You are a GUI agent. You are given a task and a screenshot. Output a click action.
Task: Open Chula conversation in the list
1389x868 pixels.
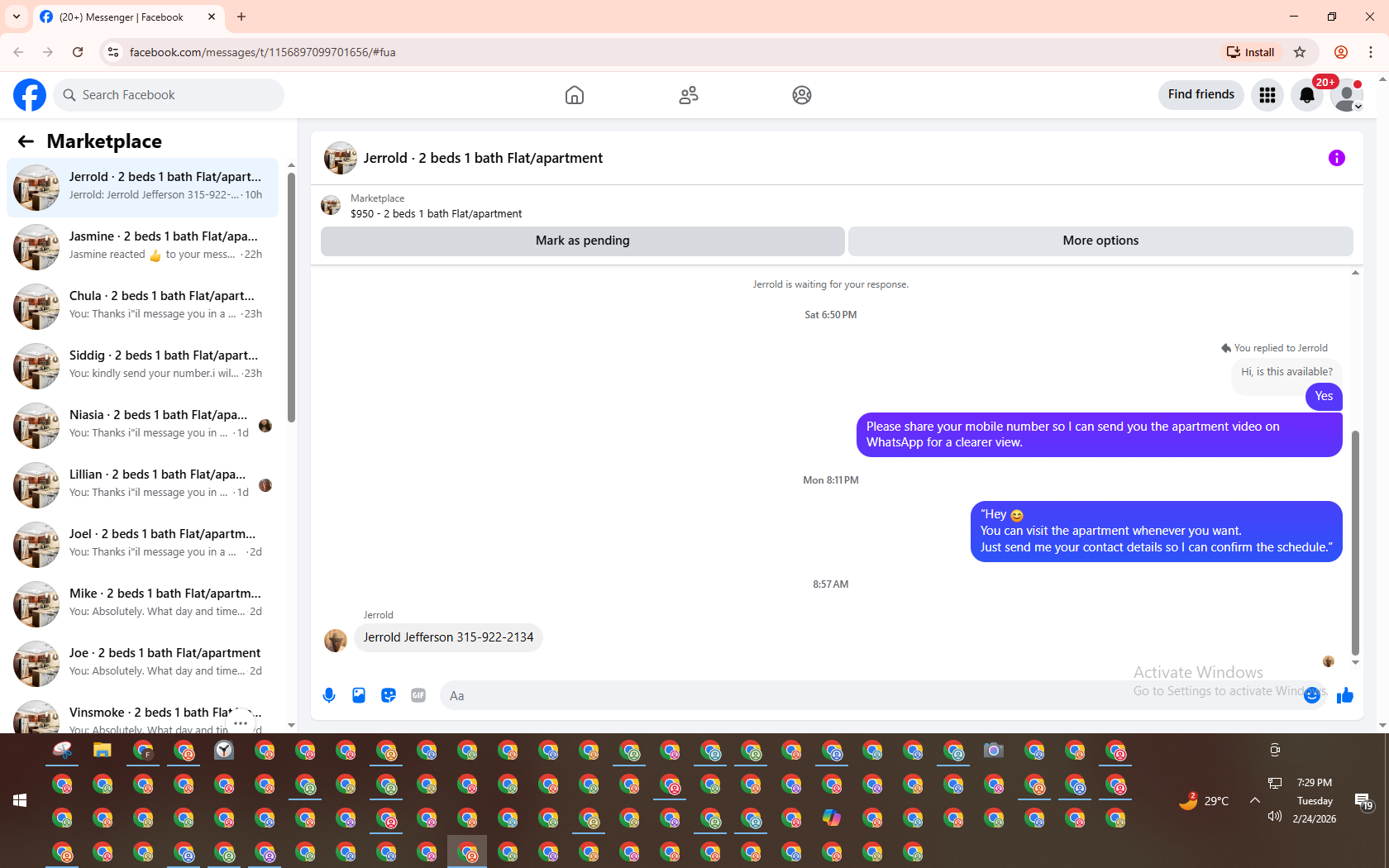point(142,307)
